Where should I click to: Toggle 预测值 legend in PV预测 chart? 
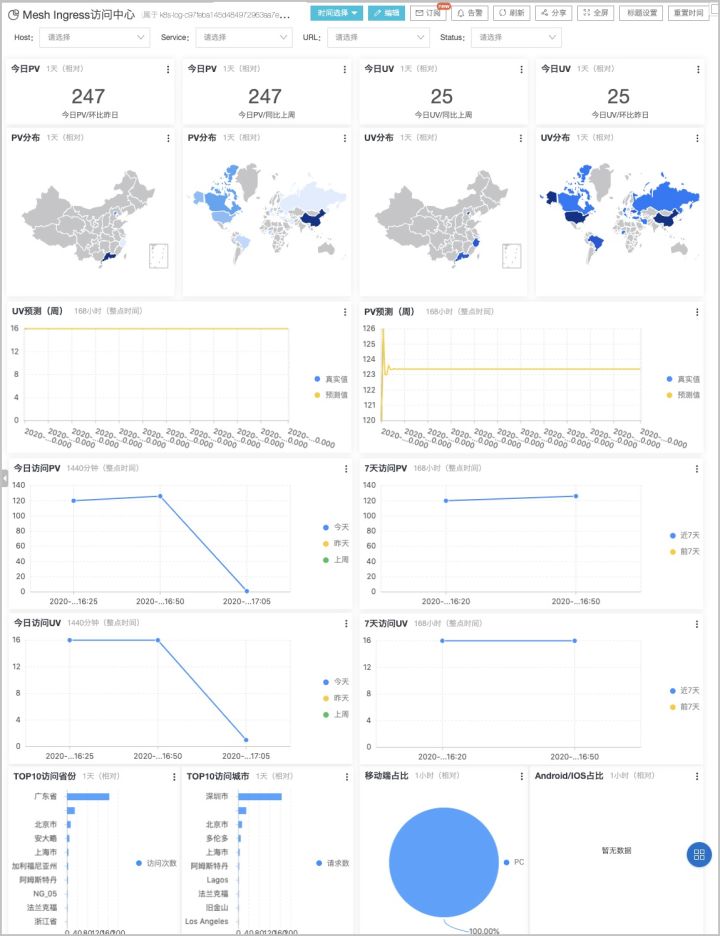[x=683, y=395]
